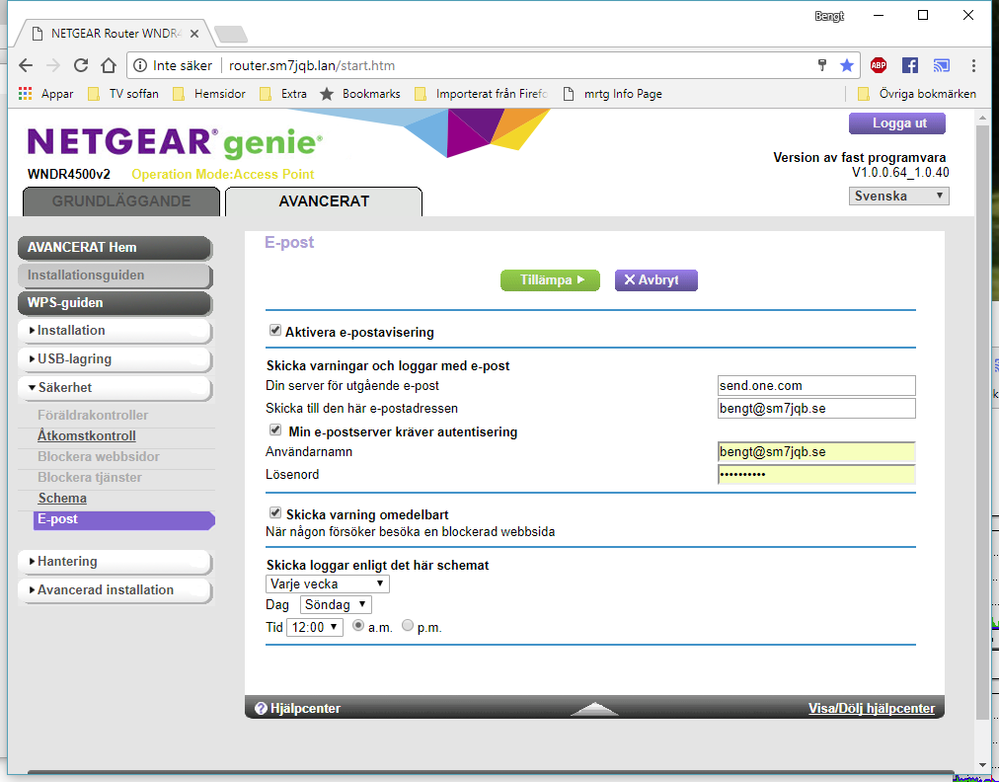
Task: Open the Söndag day dropdown
Action: [x=335, y=605]
